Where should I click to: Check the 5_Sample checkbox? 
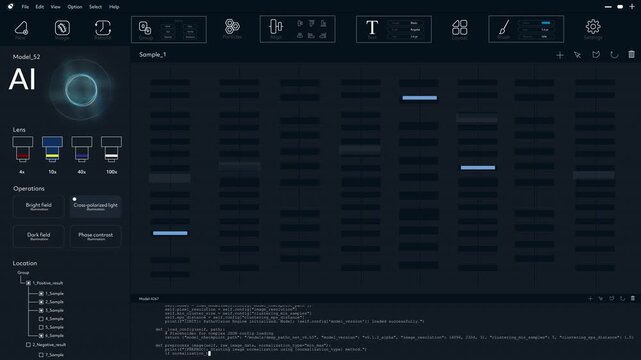coord(41,327)
